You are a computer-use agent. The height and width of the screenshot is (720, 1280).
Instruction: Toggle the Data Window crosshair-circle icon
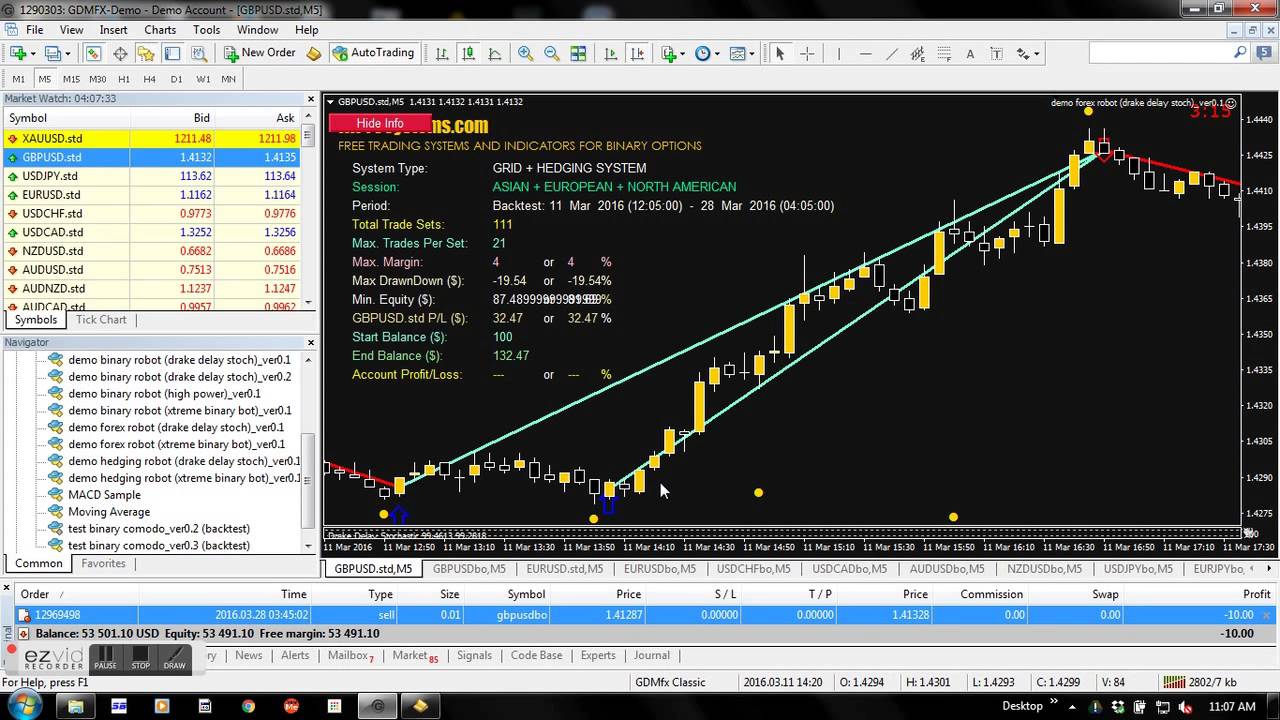coord(120,53)
